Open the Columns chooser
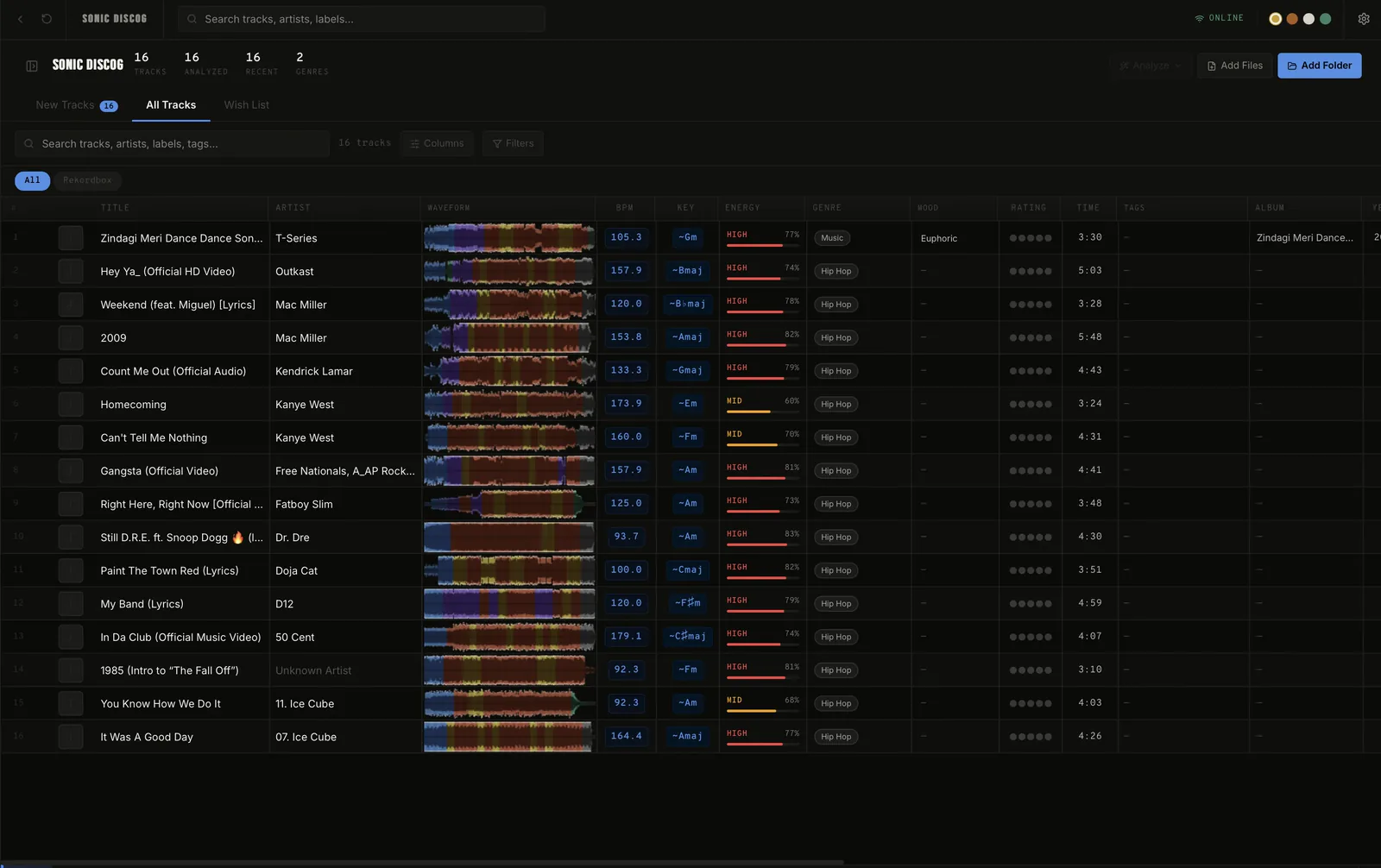 (x=437, y=144)
